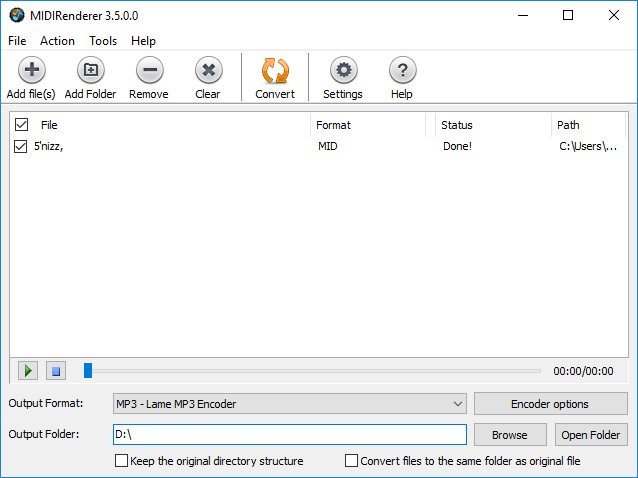
Task: Open the File menu
Action: [17, 41]
